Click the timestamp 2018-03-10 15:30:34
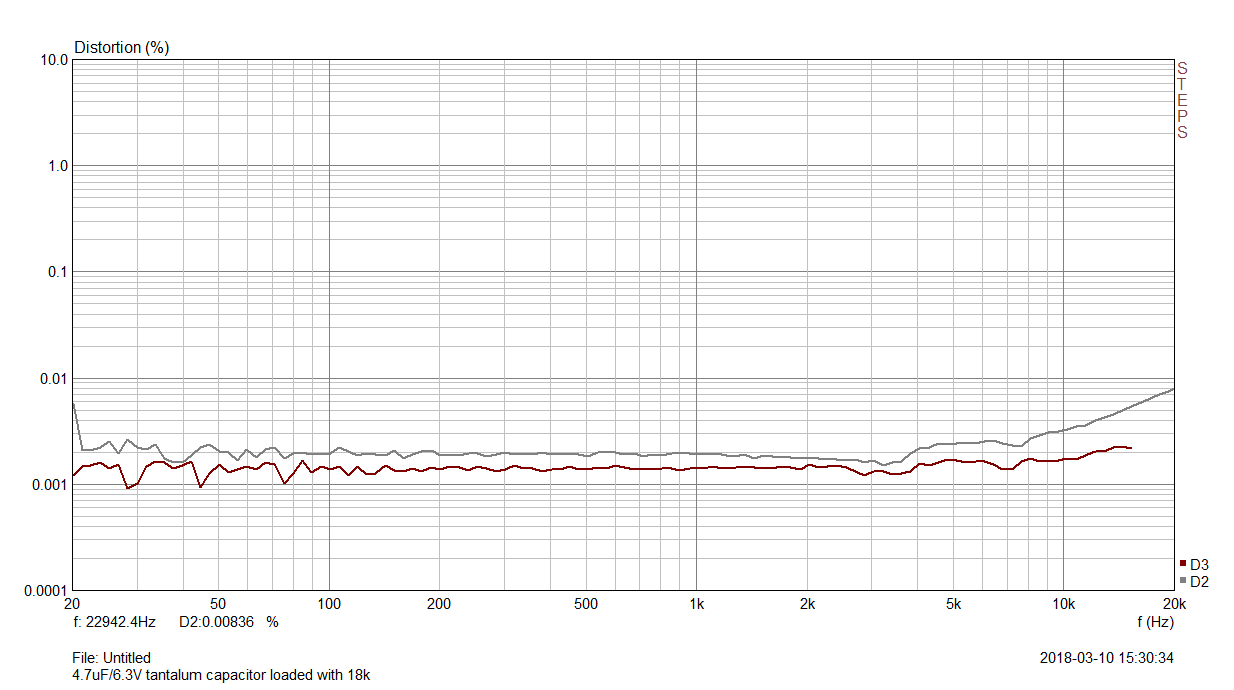 [1107, 658]
